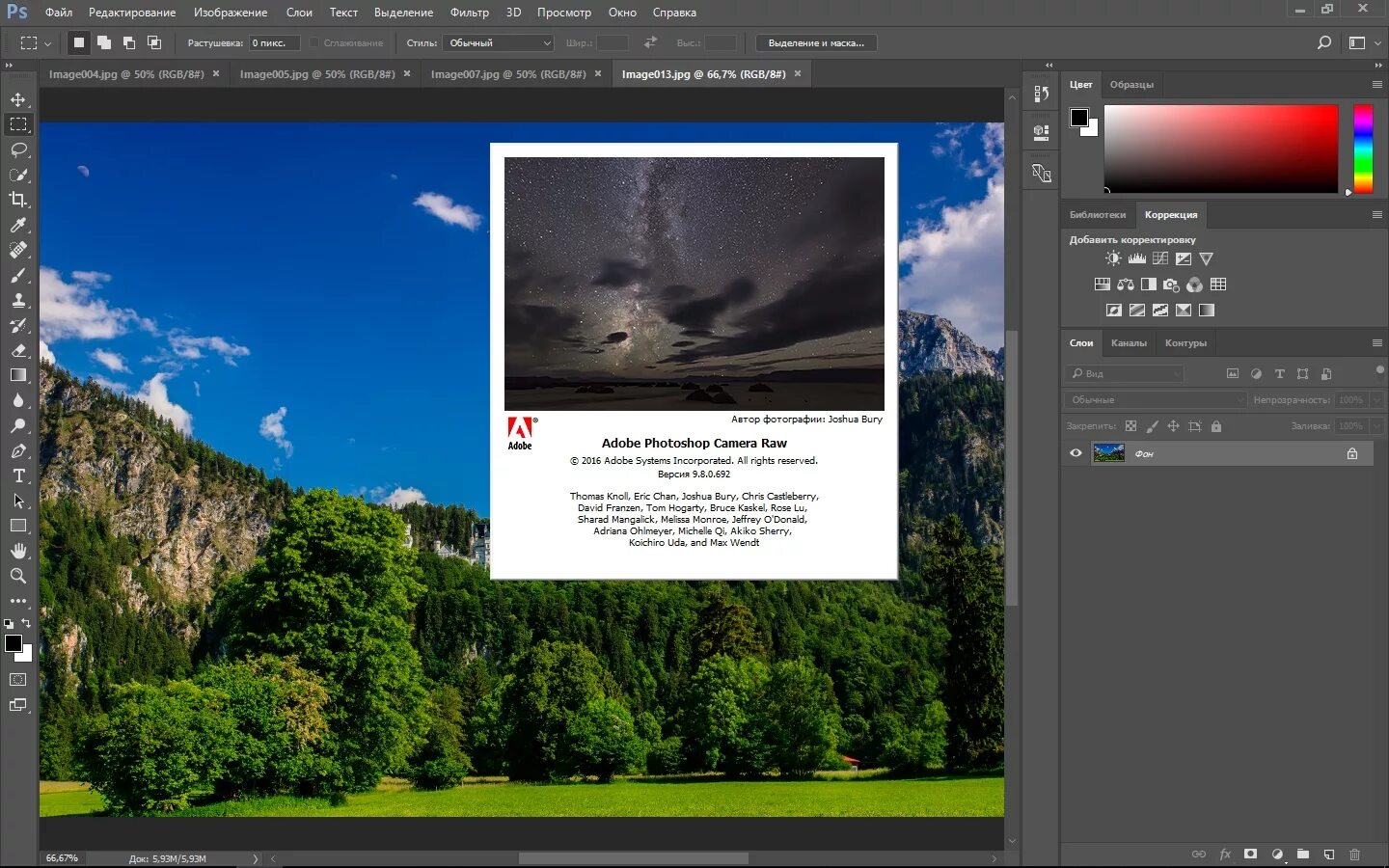This screenshot has width=1389, height=868.
Task: Toggle lock all for layer
Action: point(1216,426)
